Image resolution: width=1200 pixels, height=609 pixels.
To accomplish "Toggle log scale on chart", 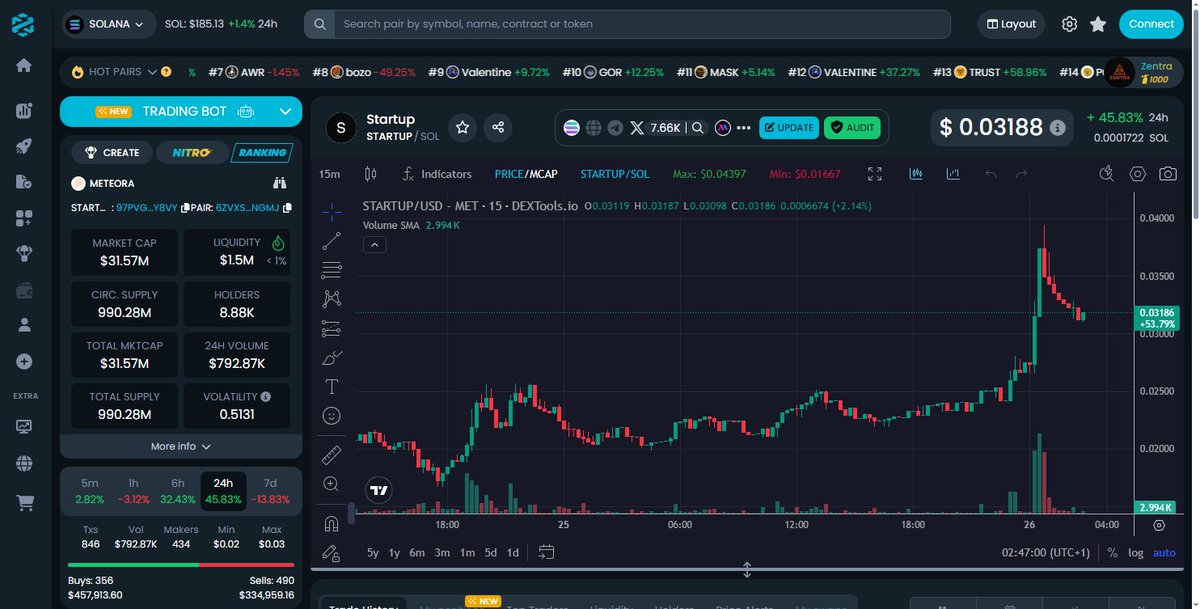I will (1136, 552).
